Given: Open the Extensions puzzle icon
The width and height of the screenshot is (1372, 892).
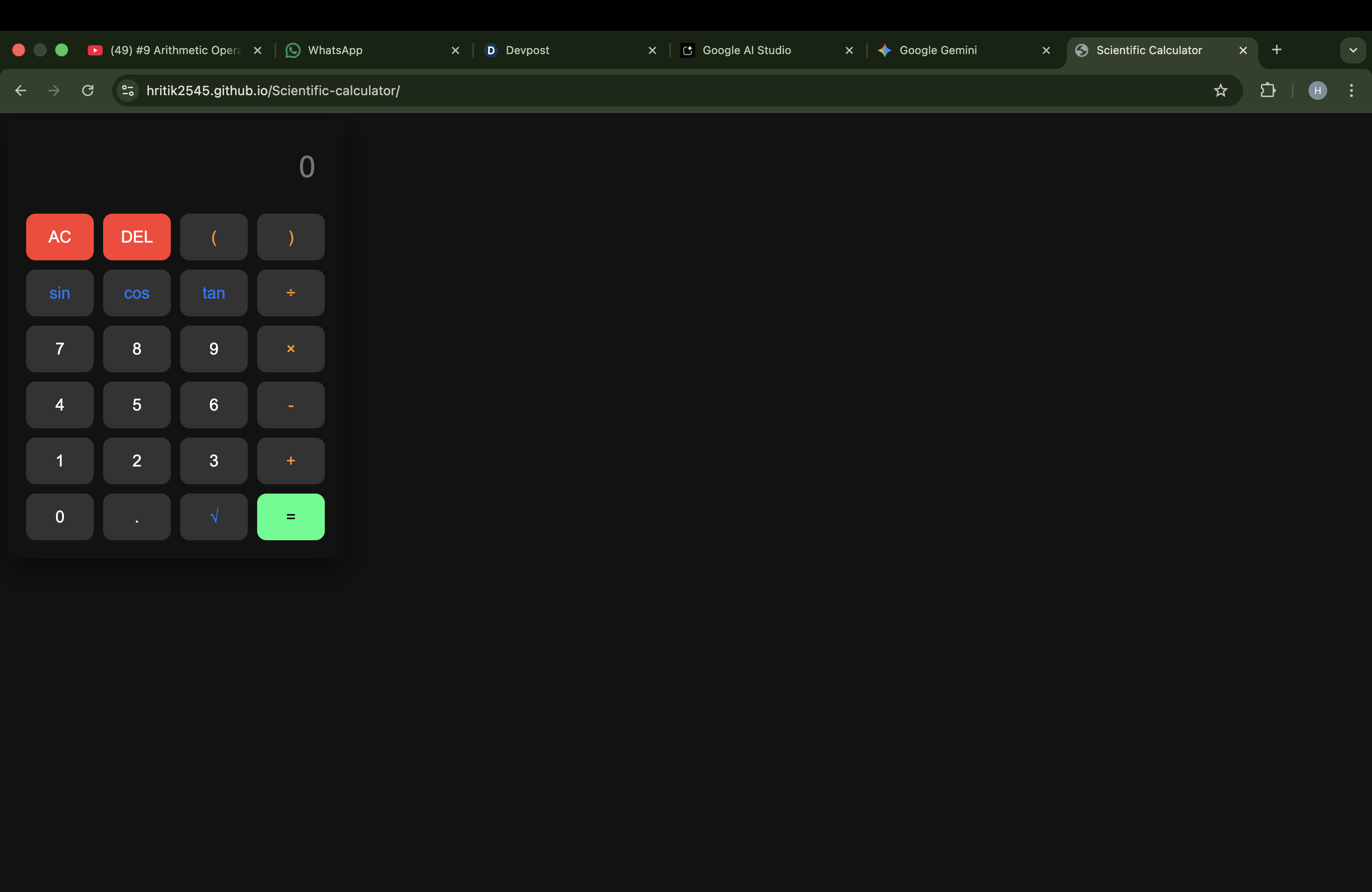Looking at the screenshot, I should click(1267, 91).
